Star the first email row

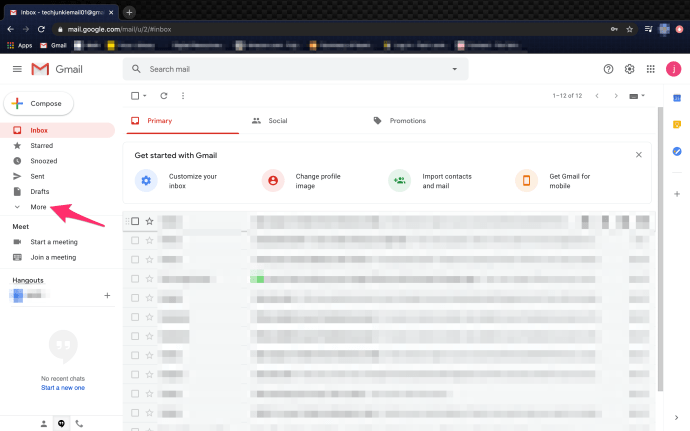coord(150,221)
